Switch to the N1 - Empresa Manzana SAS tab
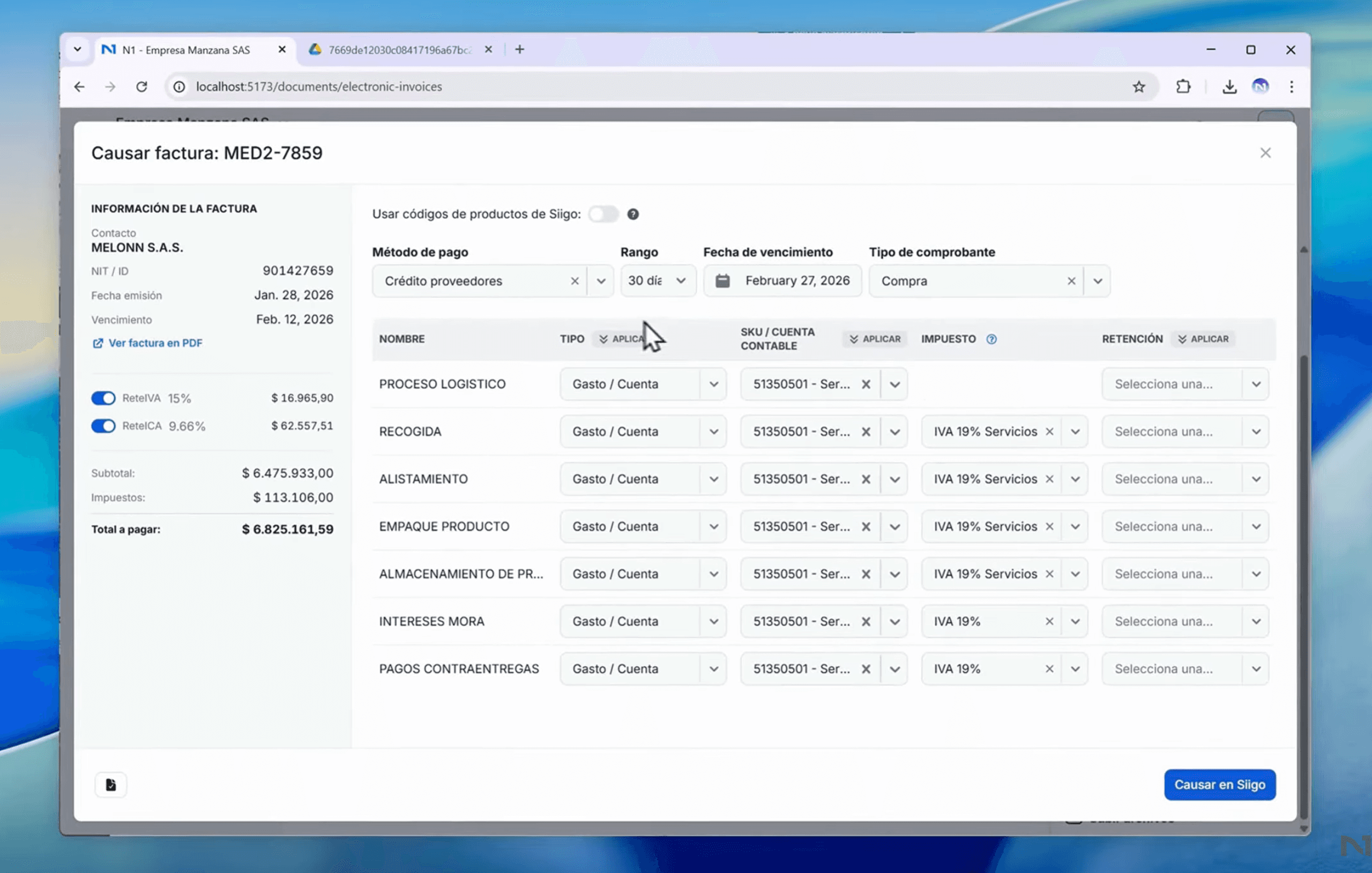 [186, 50]
